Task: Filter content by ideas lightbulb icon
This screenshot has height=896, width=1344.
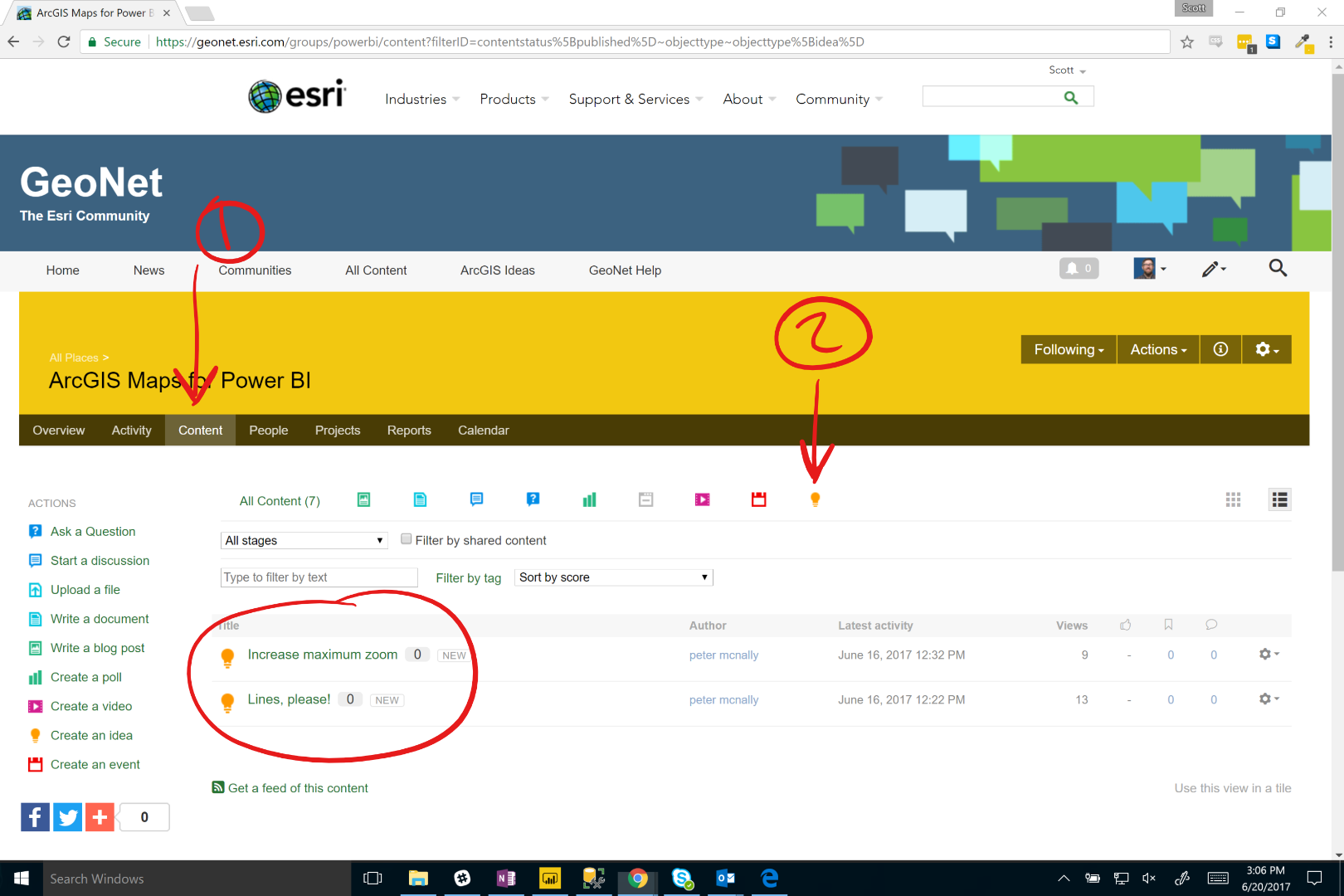Action: pos(815,499)
